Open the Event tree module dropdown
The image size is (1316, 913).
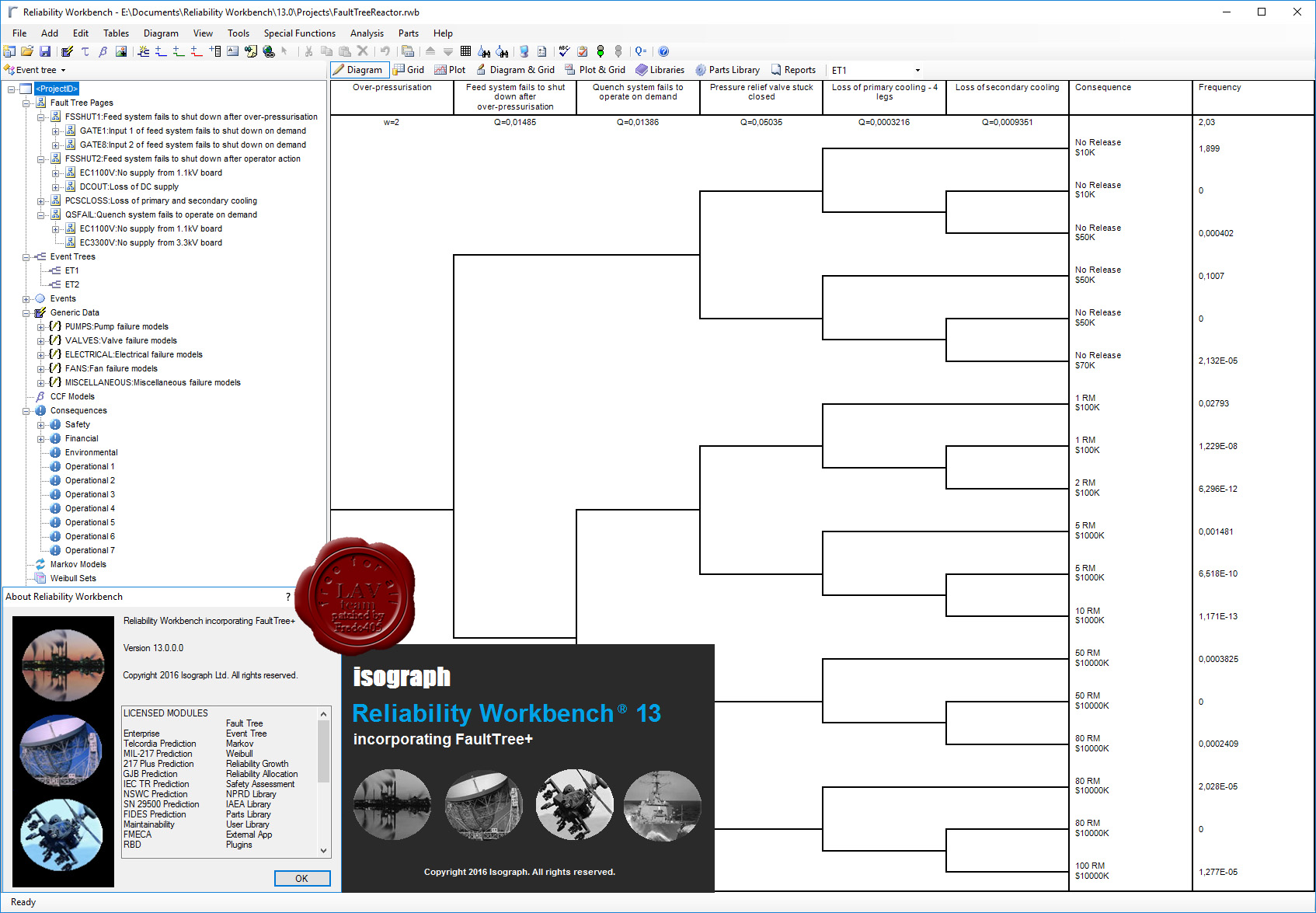pyautogui.click(x=36, y=70)
